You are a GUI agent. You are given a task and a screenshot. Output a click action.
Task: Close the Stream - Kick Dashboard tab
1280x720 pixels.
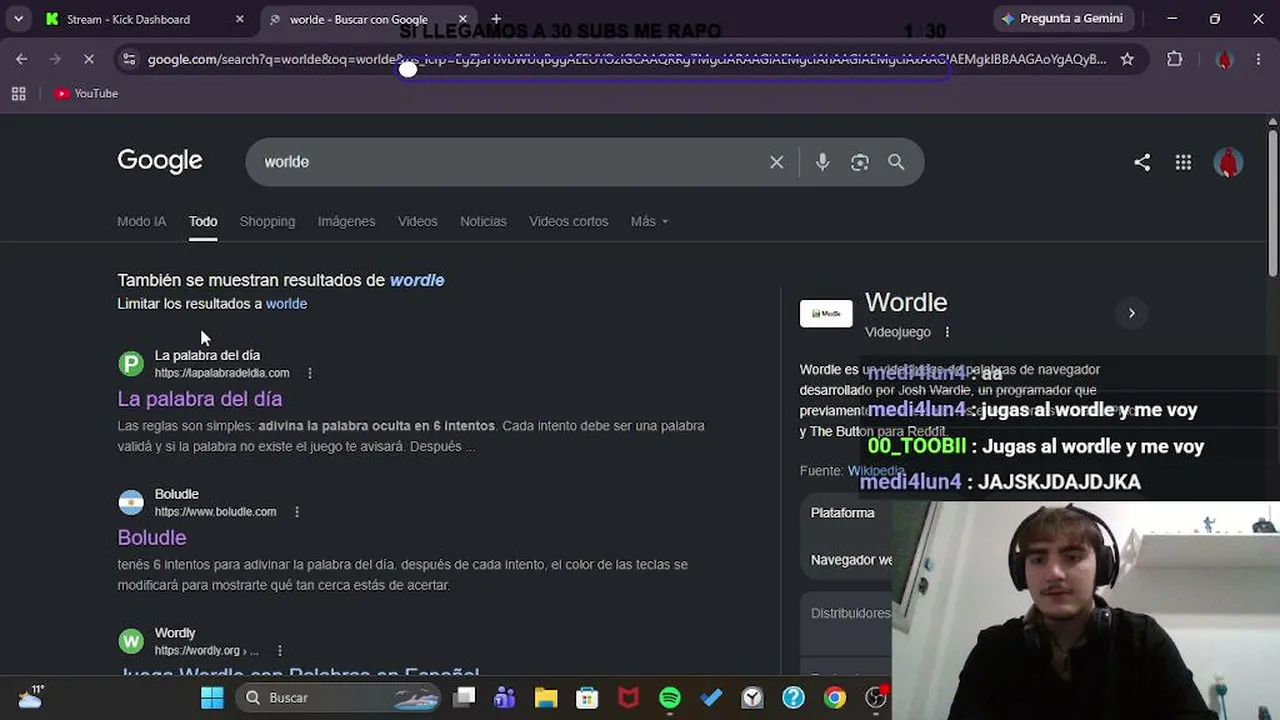pyautogui.click(x=239, y=19)
